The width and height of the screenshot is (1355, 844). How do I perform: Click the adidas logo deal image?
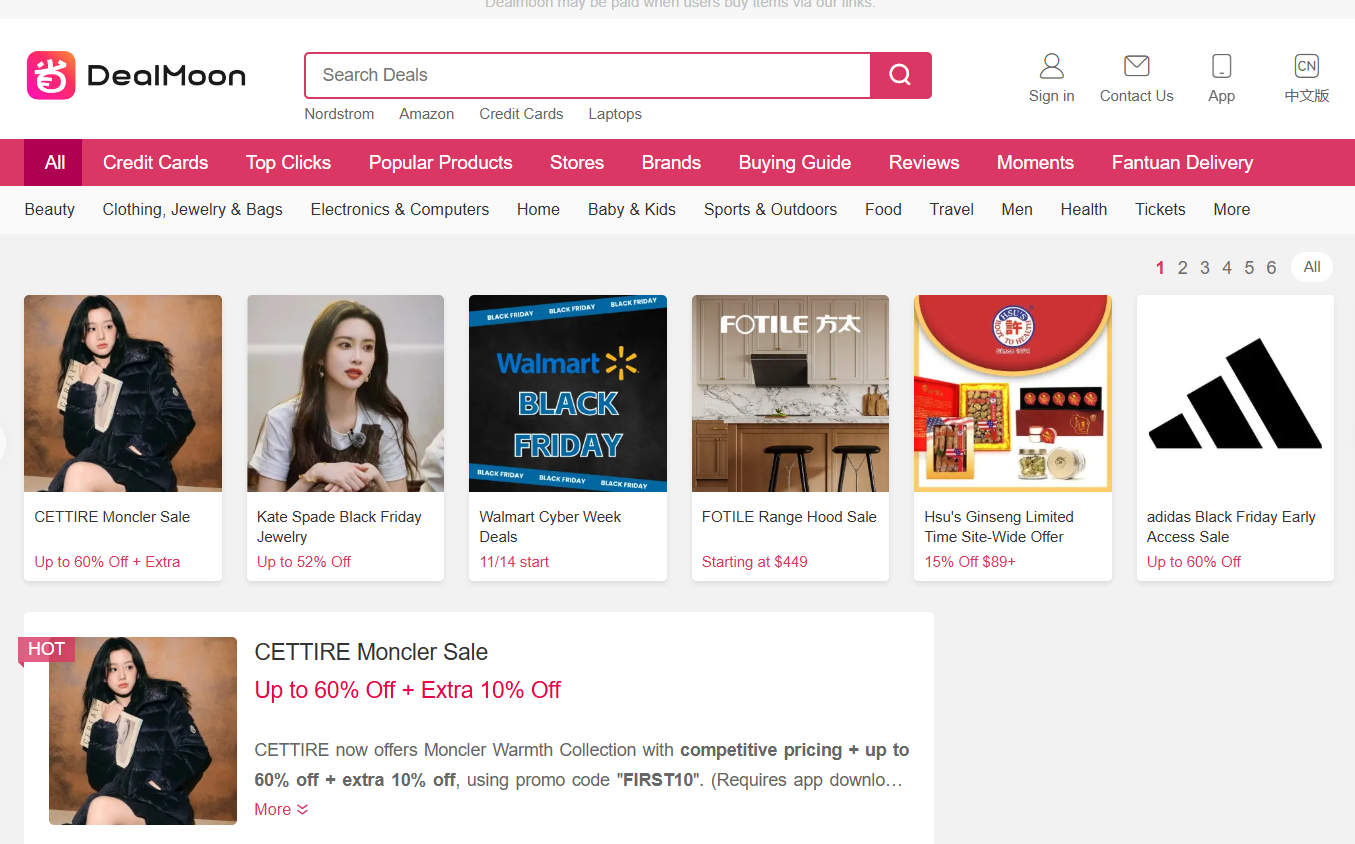click(x=1235, y=393)
